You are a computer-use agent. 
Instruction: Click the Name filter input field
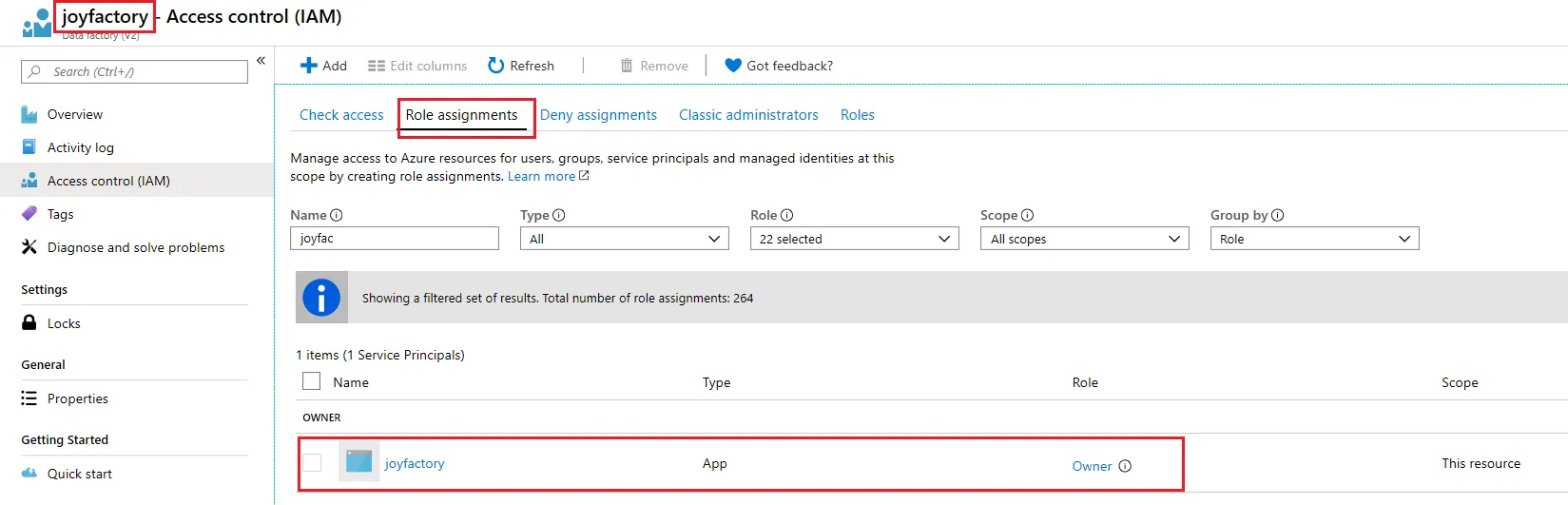(394, 239)
